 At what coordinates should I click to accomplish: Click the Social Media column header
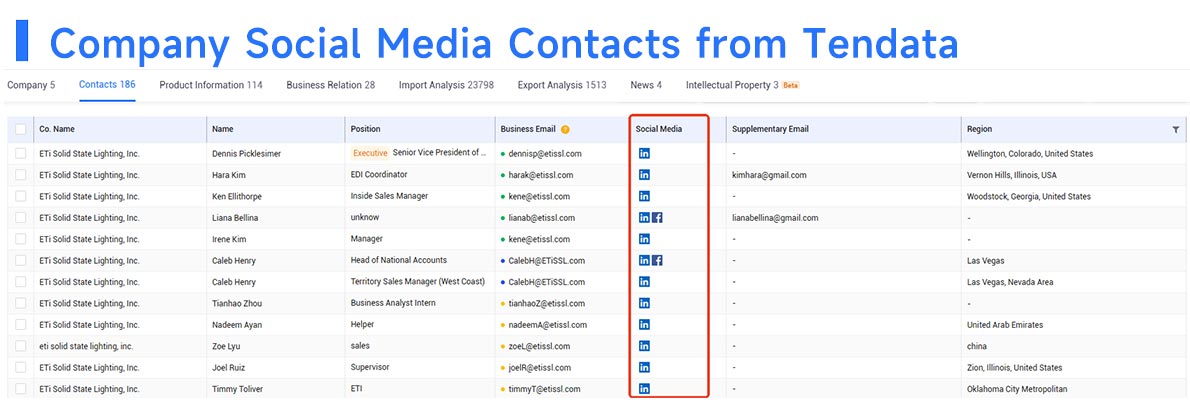coord(658,130)
